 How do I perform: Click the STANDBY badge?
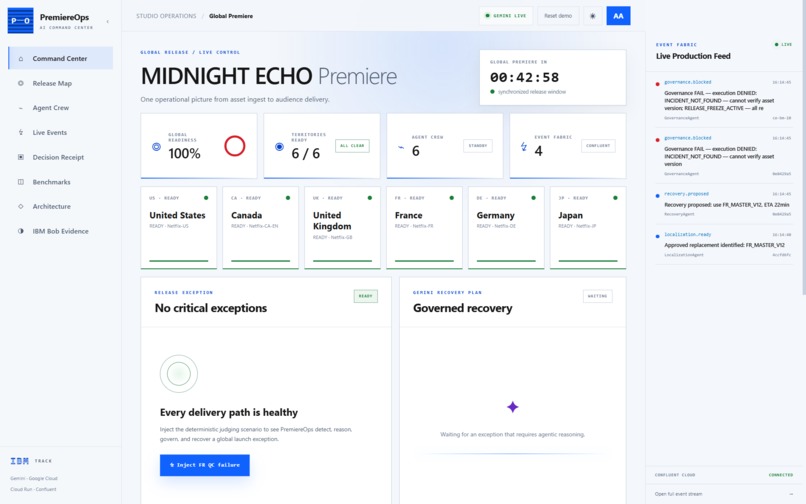tap(478, 146)
